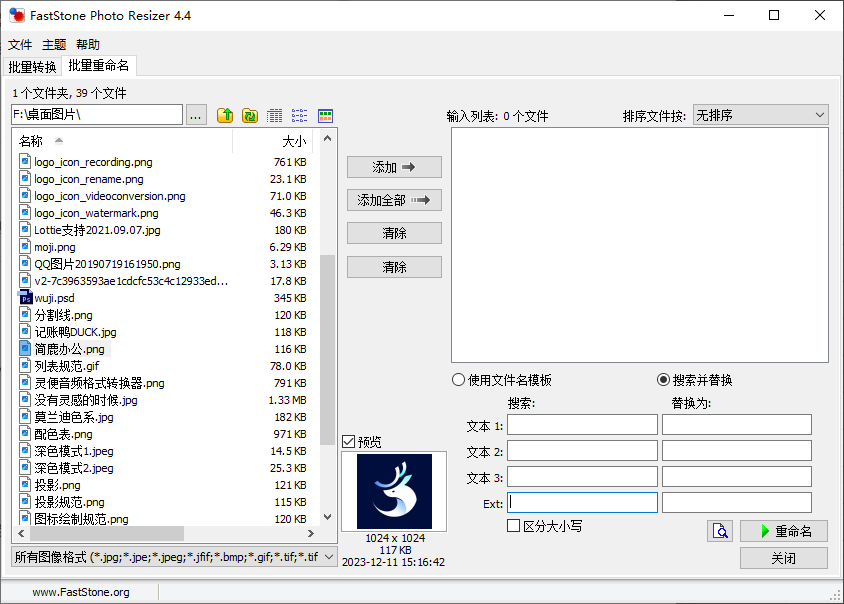Select file 简鹿办公.png
Viewport: 844px width, 604px height.
69,349
